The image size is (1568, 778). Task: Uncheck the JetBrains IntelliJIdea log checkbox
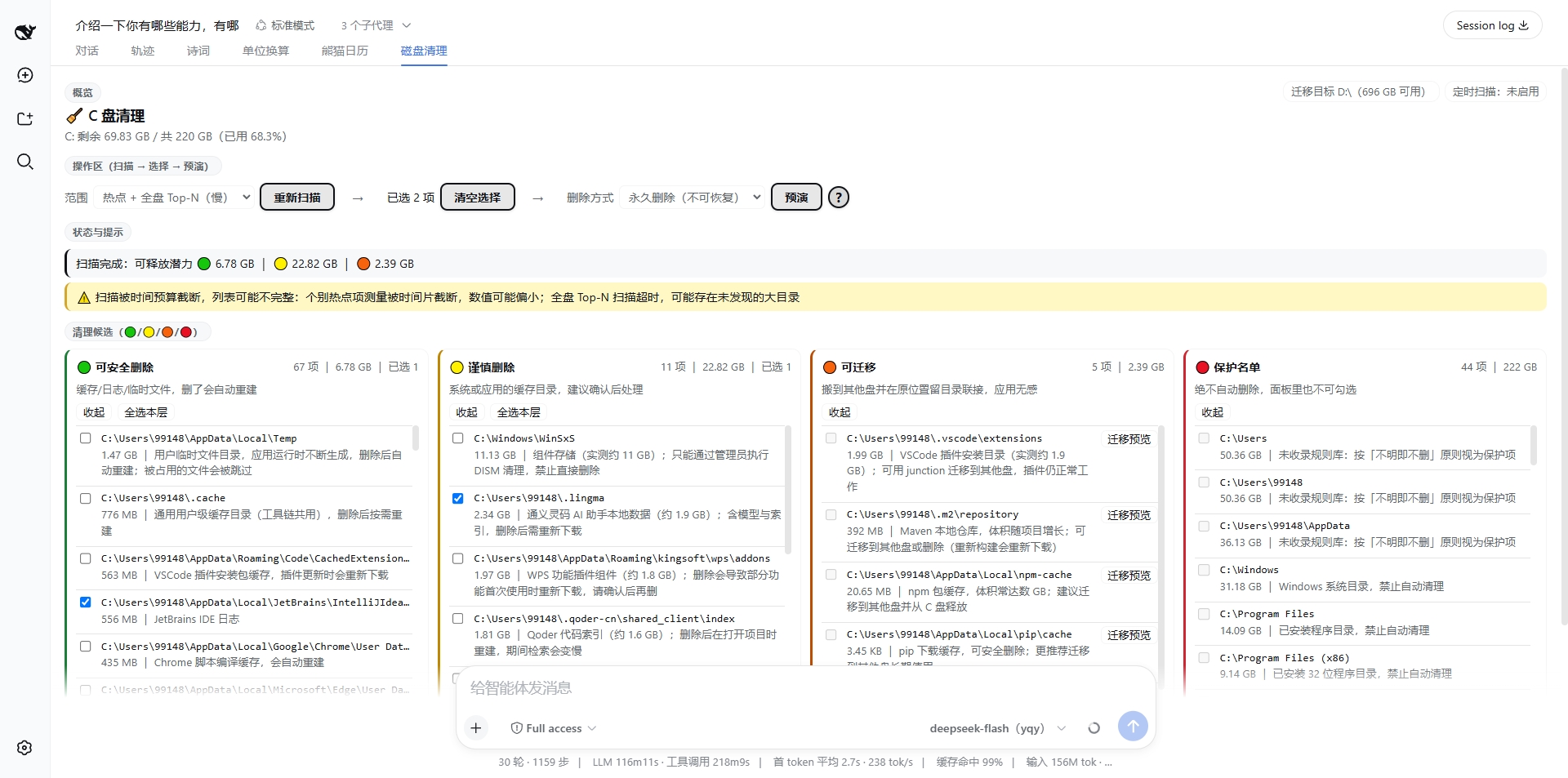(85, 602)
